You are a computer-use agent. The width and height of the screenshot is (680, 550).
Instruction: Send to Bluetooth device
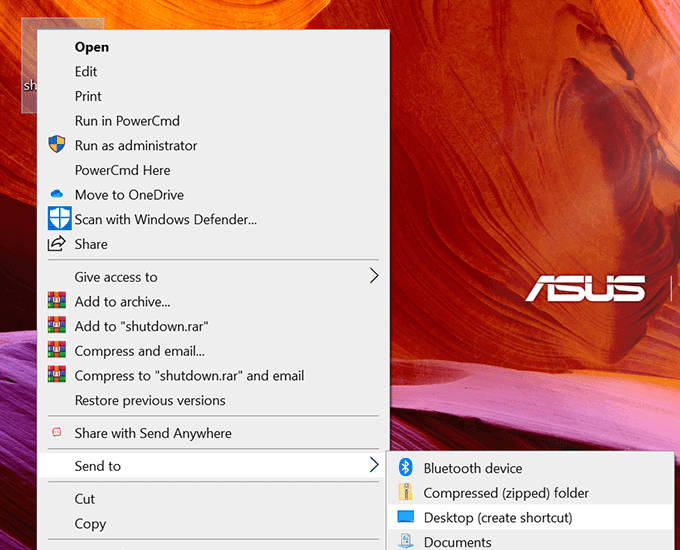click(x=530, y=468)
